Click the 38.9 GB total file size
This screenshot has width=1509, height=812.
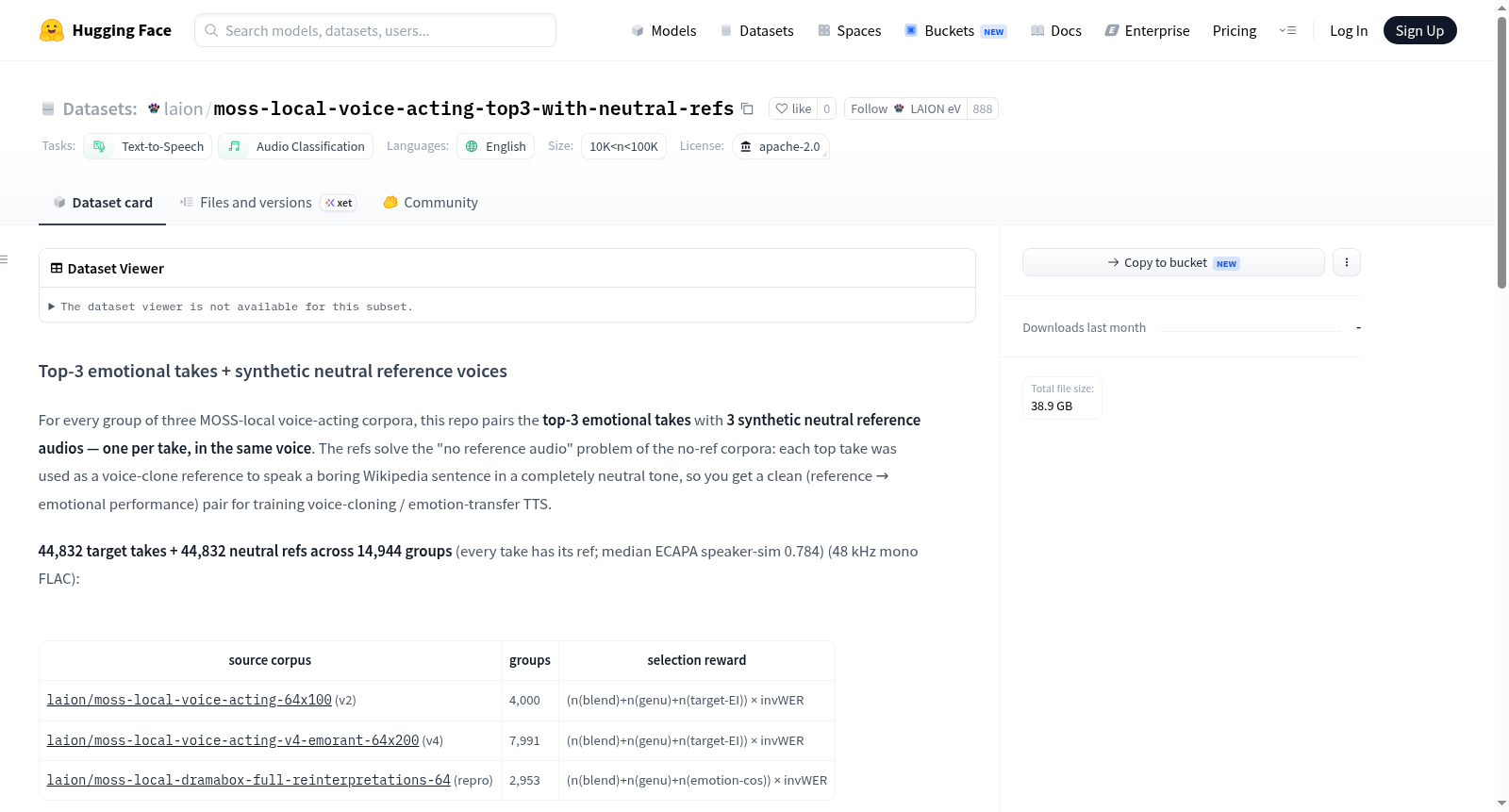1052,406
